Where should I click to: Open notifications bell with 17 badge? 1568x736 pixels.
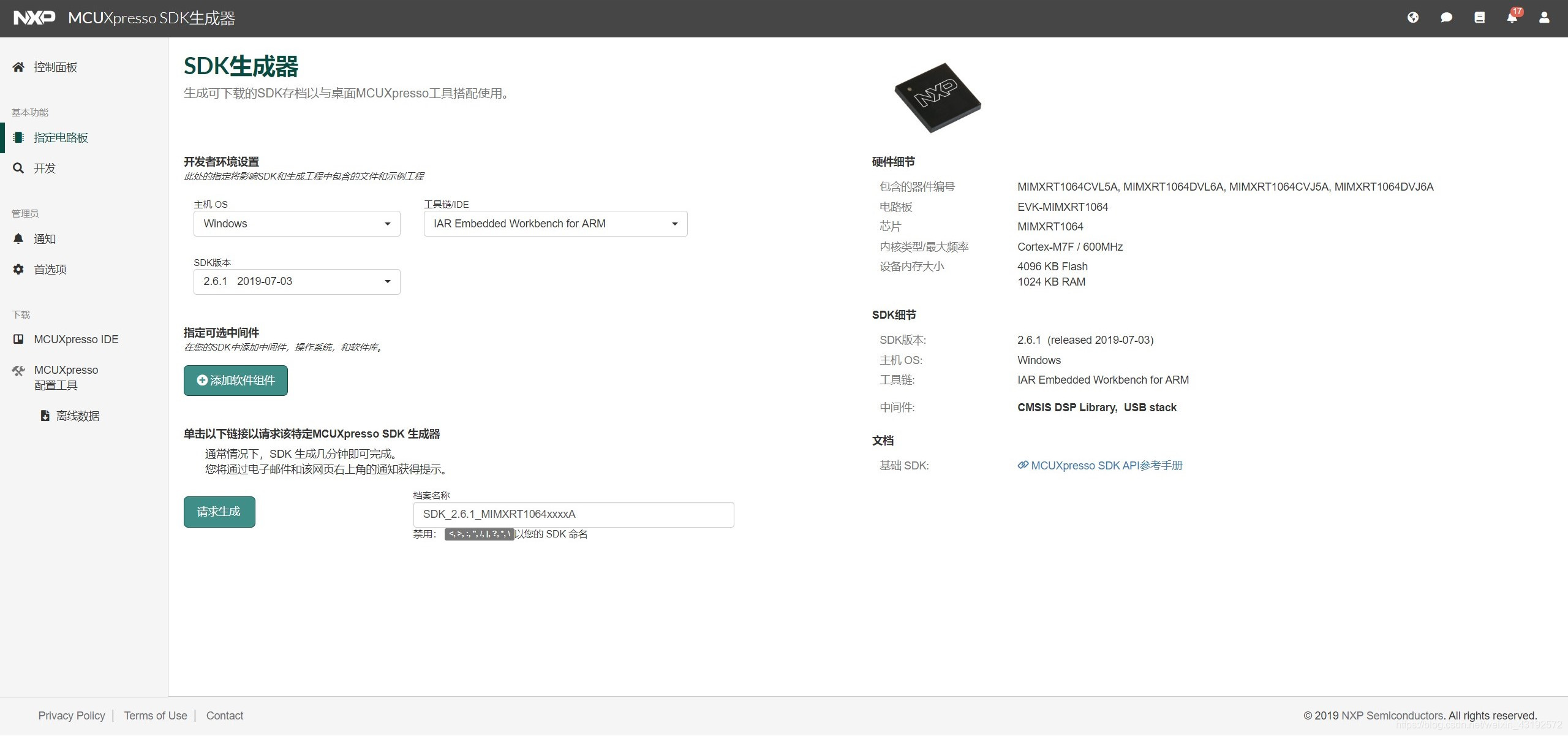click(1512, 17)
